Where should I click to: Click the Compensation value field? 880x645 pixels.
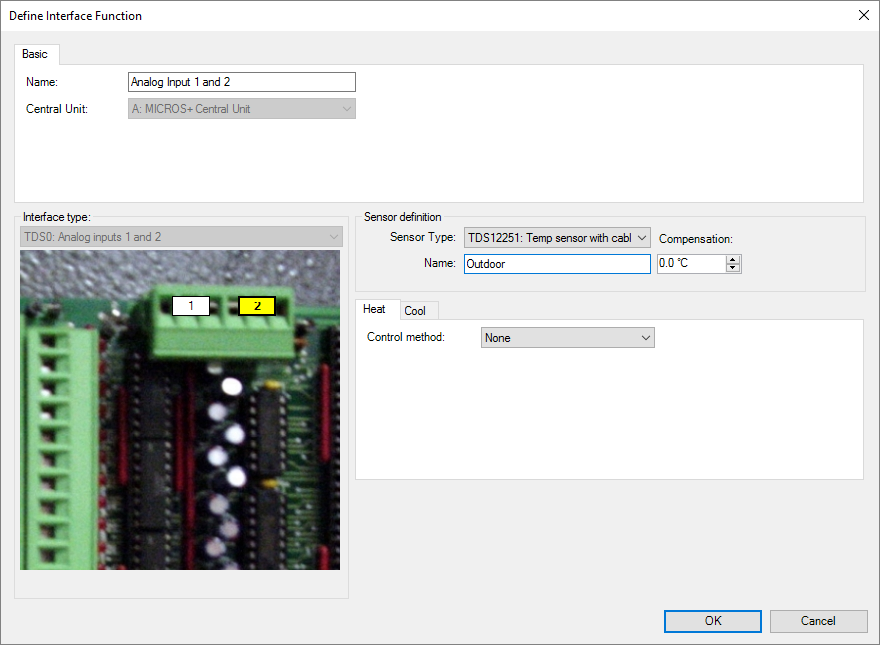click(690, 264)
